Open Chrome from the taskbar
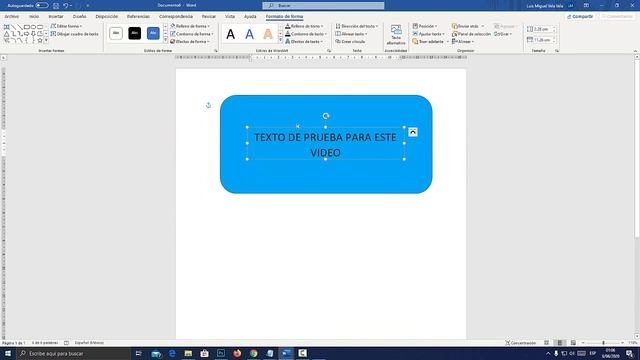 coord(253,353)
